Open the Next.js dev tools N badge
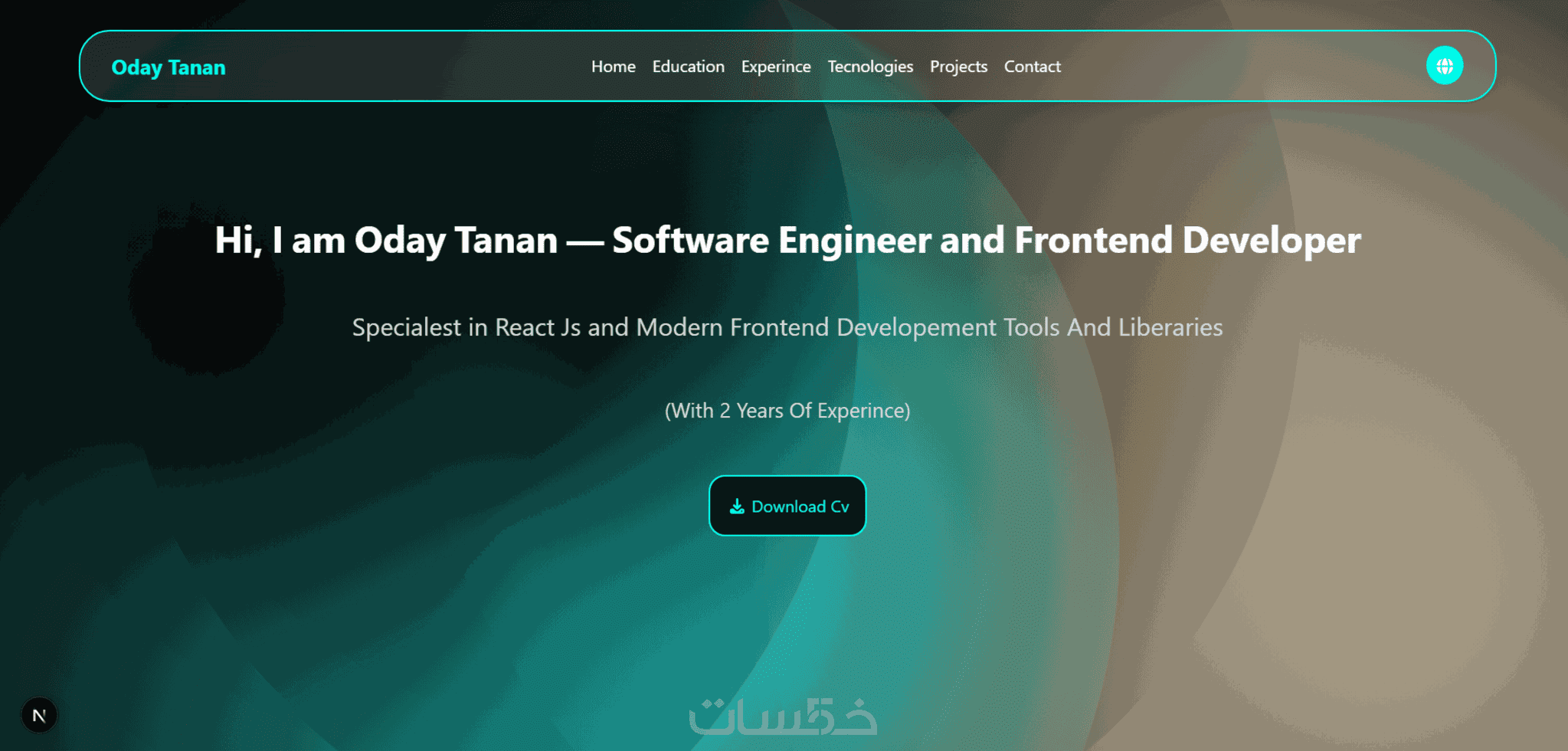 [39, 715]
